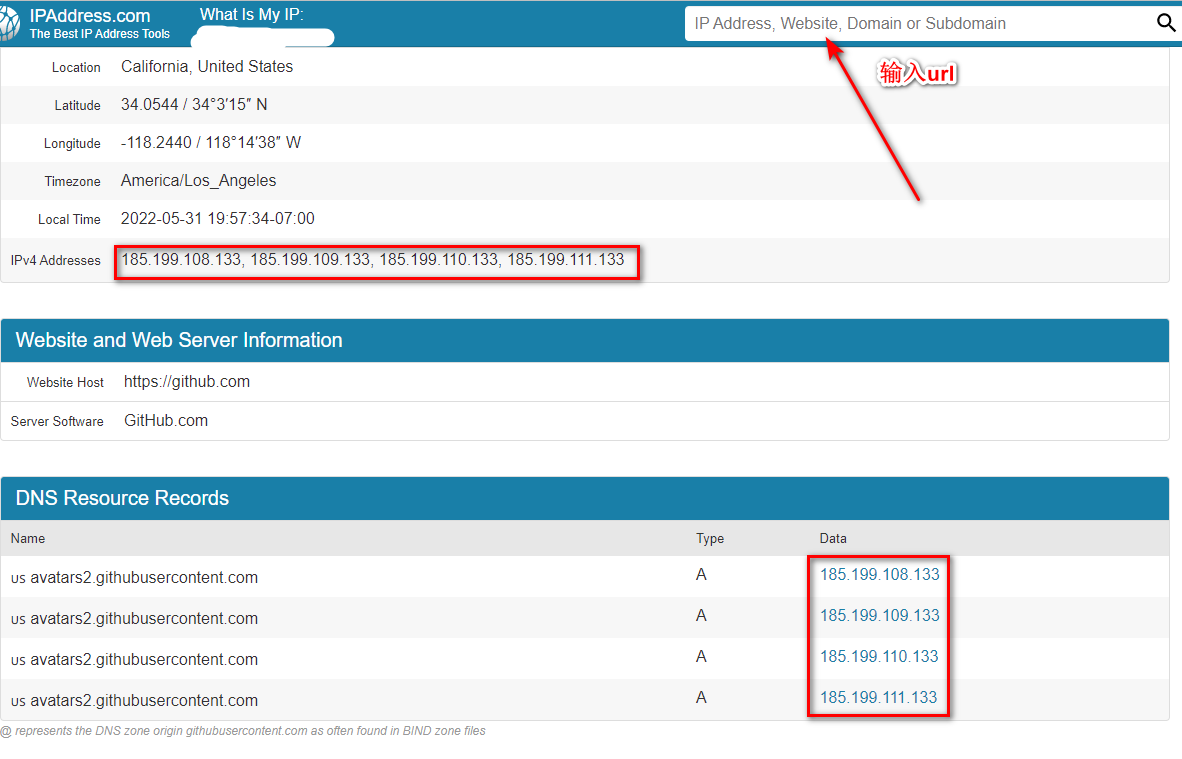Click the latitude value 34.0544
1182x759 pixels.
[194, 104]
